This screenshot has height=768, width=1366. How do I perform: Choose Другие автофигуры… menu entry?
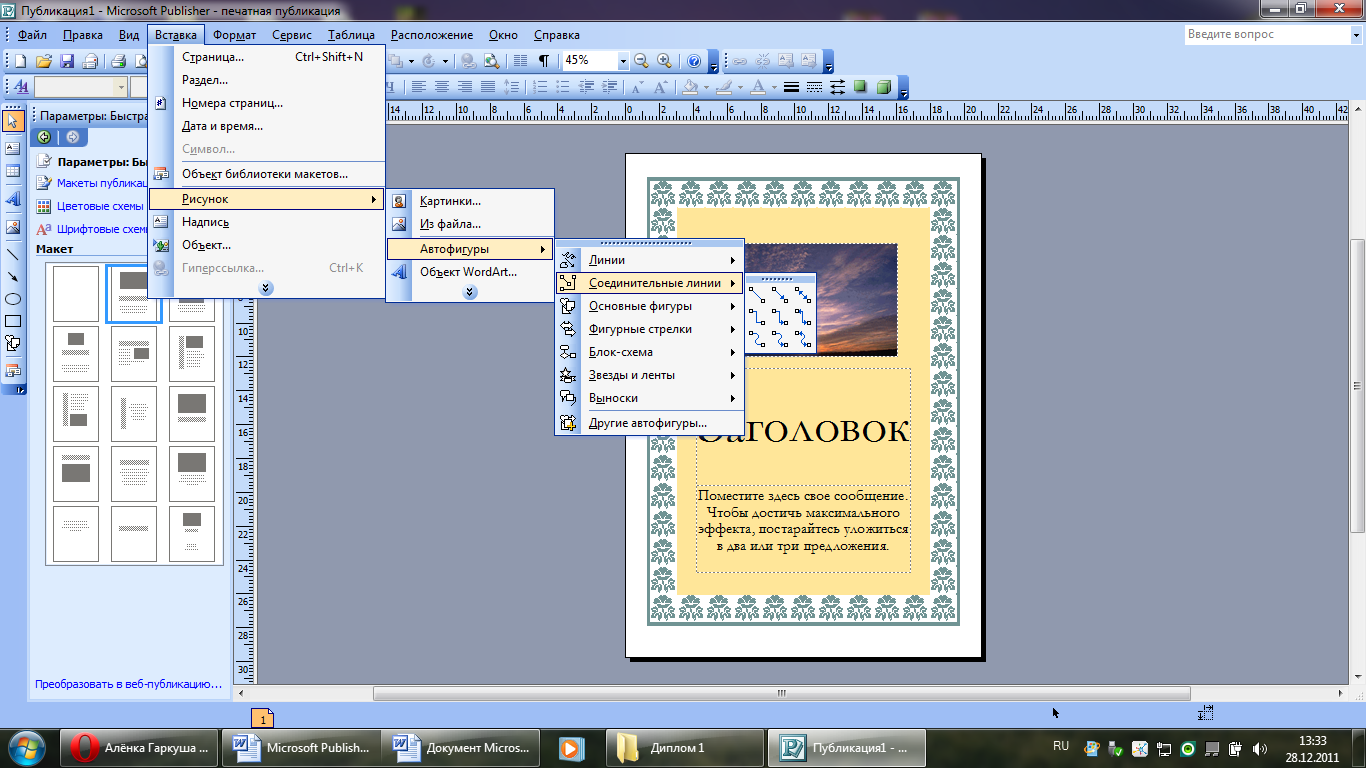tap(650, 423)
